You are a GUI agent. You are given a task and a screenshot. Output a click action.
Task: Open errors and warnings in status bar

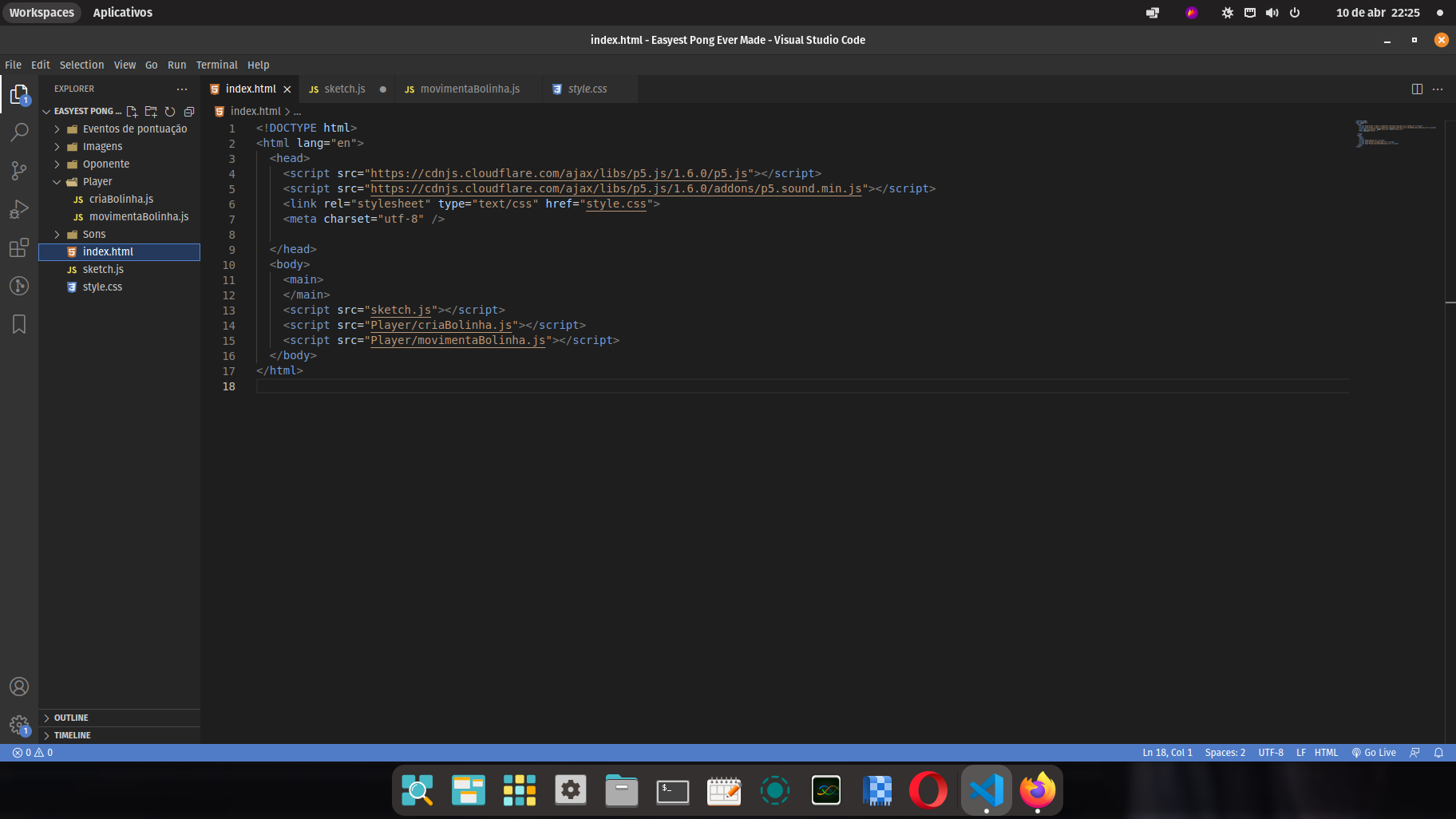click(x=33, y=753)
